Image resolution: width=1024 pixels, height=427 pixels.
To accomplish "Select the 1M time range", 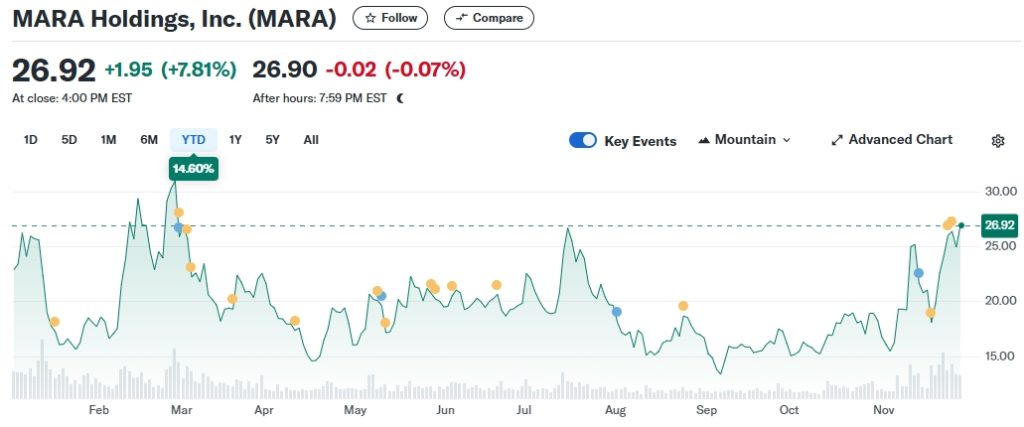I will point(108,140).
